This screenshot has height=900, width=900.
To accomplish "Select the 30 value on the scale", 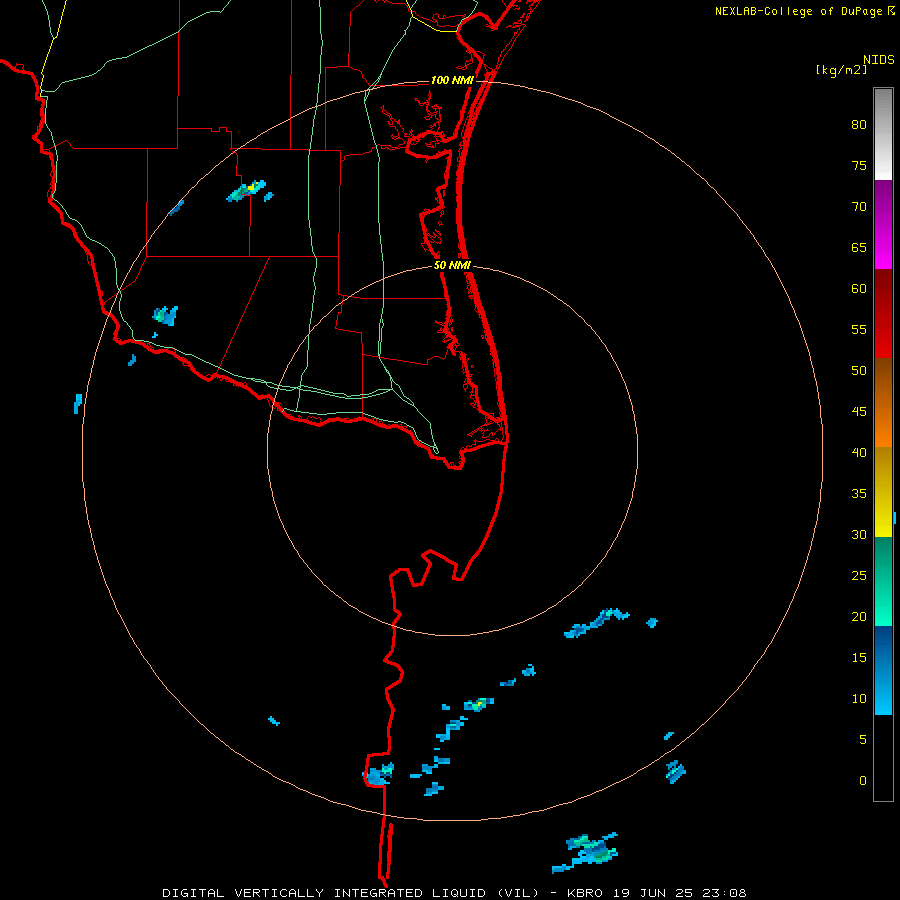I will [859, 534].
